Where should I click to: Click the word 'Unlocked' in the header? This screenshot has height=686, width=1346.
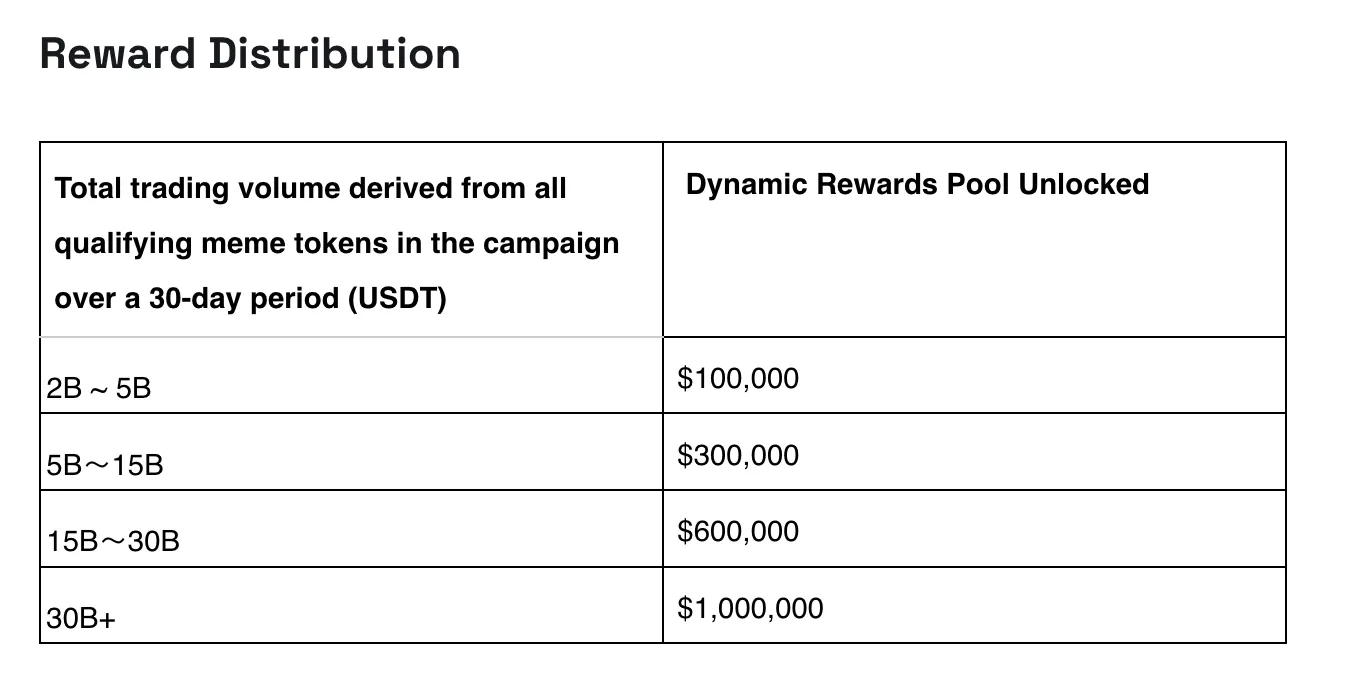point(1084,184)
